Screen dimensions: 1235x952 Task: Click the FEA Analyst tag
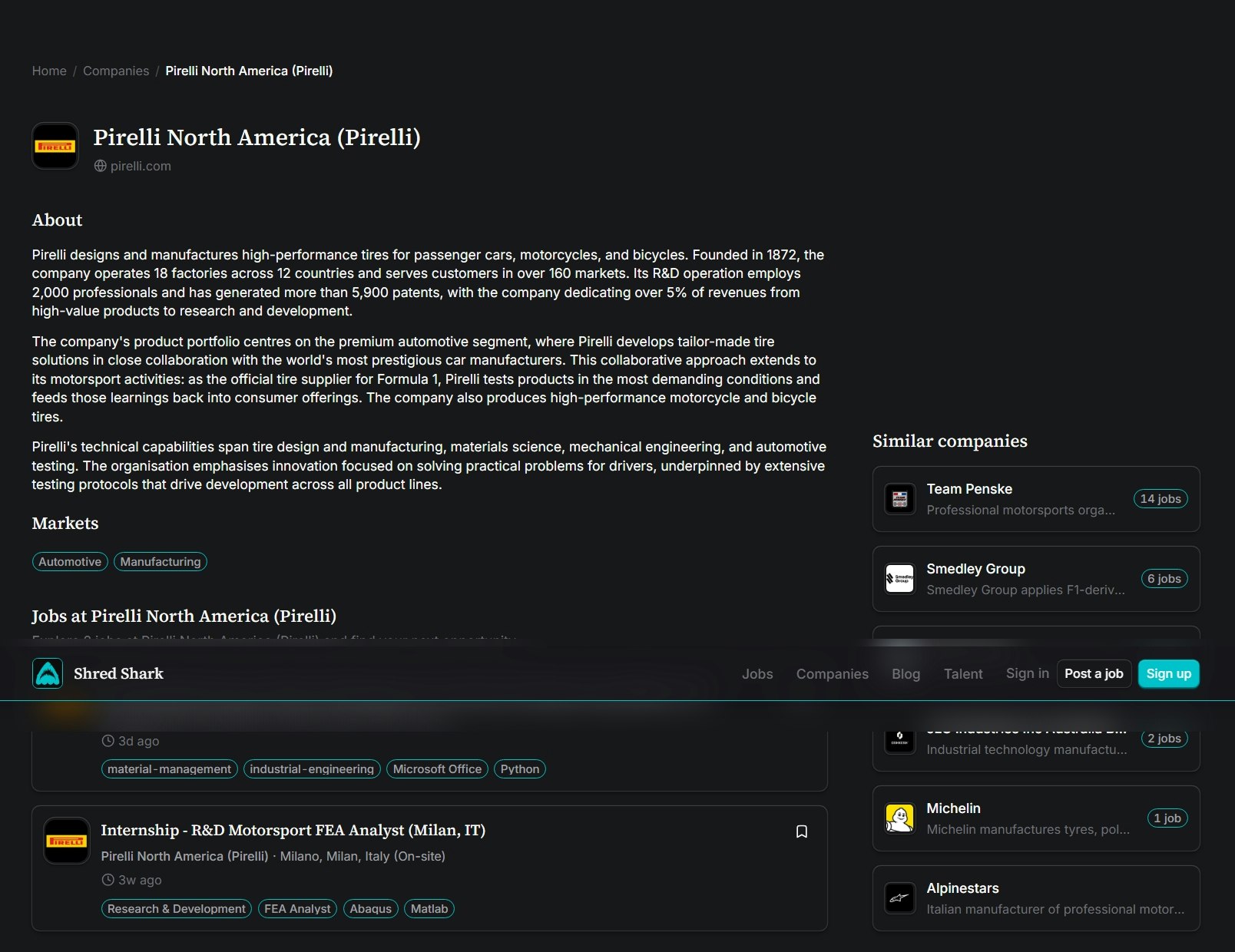(297, 909)
